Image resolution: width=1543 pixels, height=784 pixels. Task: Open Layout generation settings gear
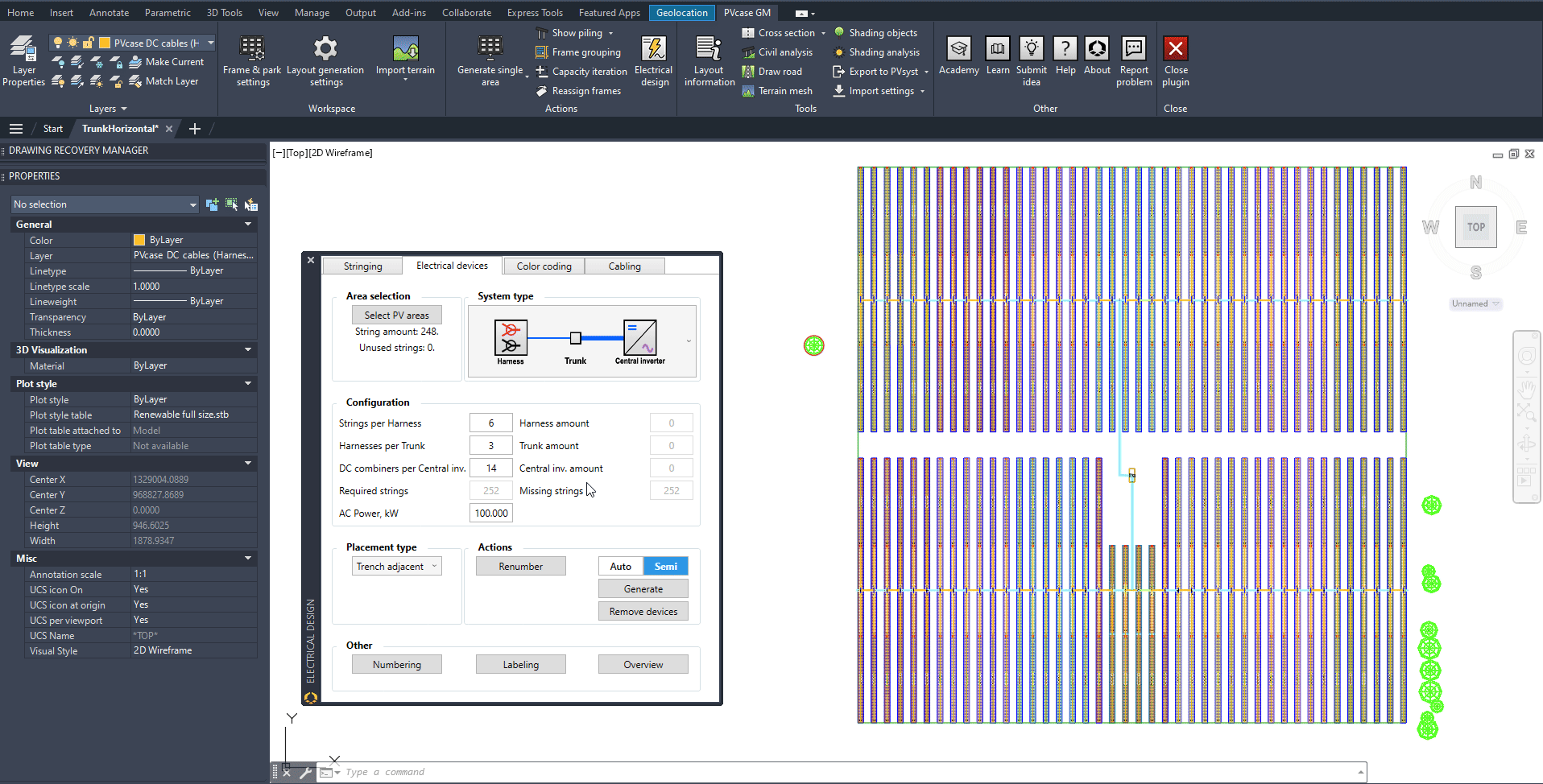[325, 60]
